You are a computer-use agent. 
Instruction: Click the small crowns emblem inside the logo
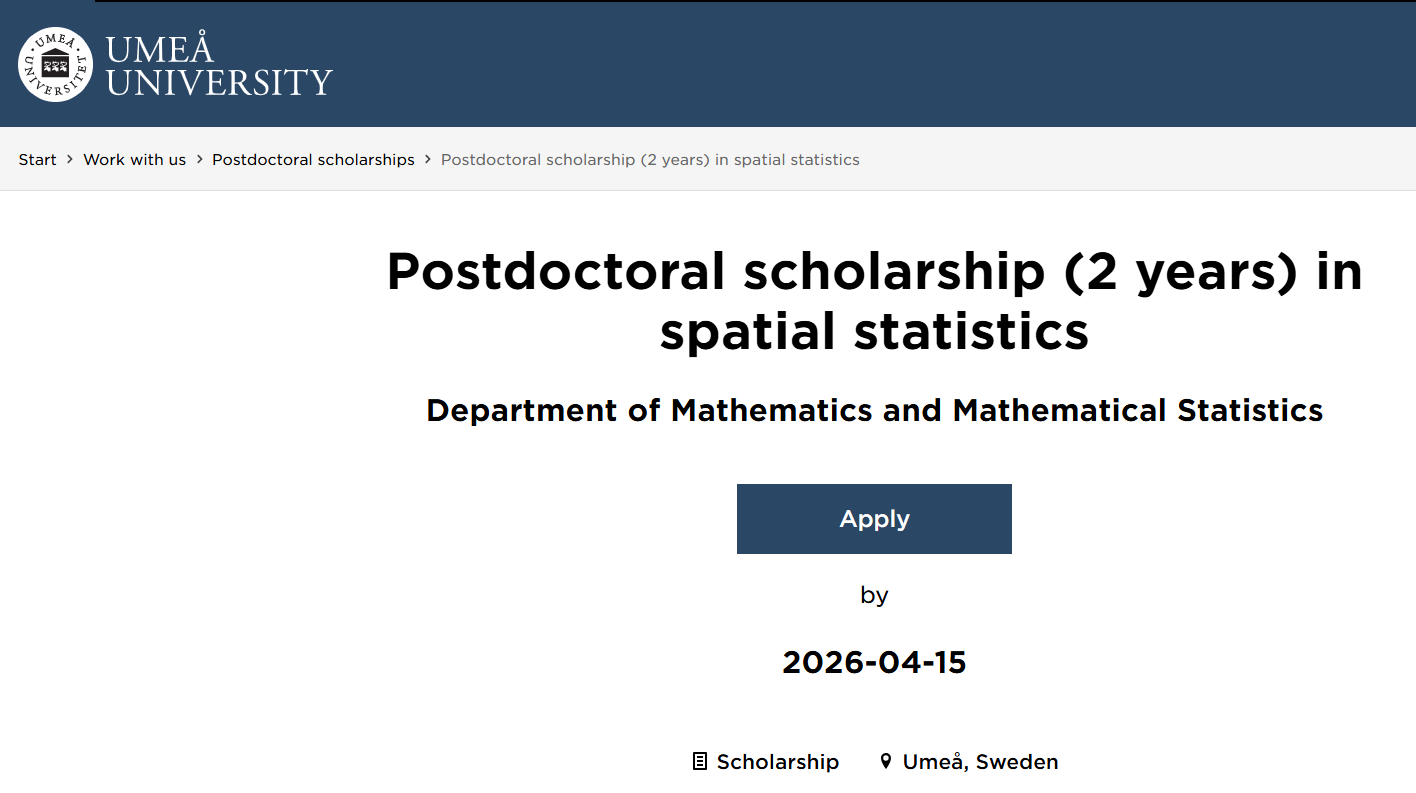click(x=55, y=64)
